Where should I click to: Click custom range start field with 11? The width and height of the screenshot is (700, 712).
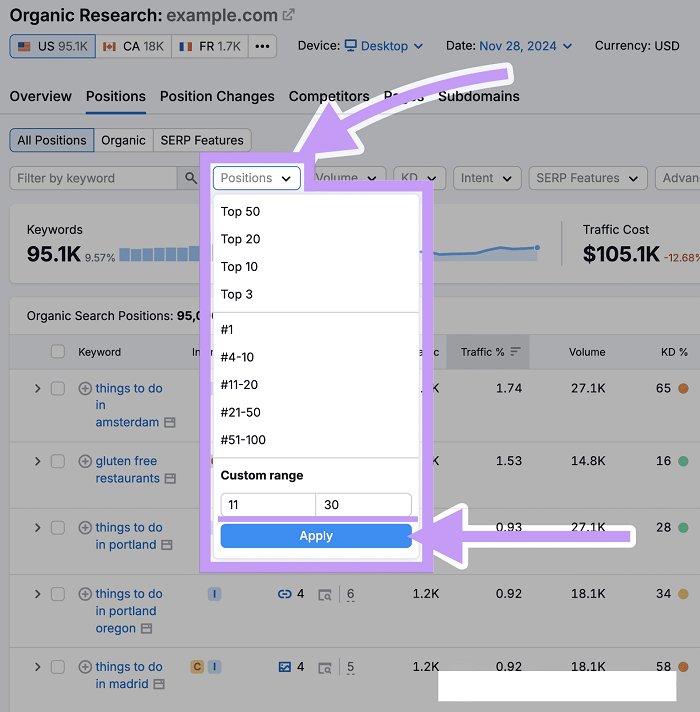[x=268, y=504]
